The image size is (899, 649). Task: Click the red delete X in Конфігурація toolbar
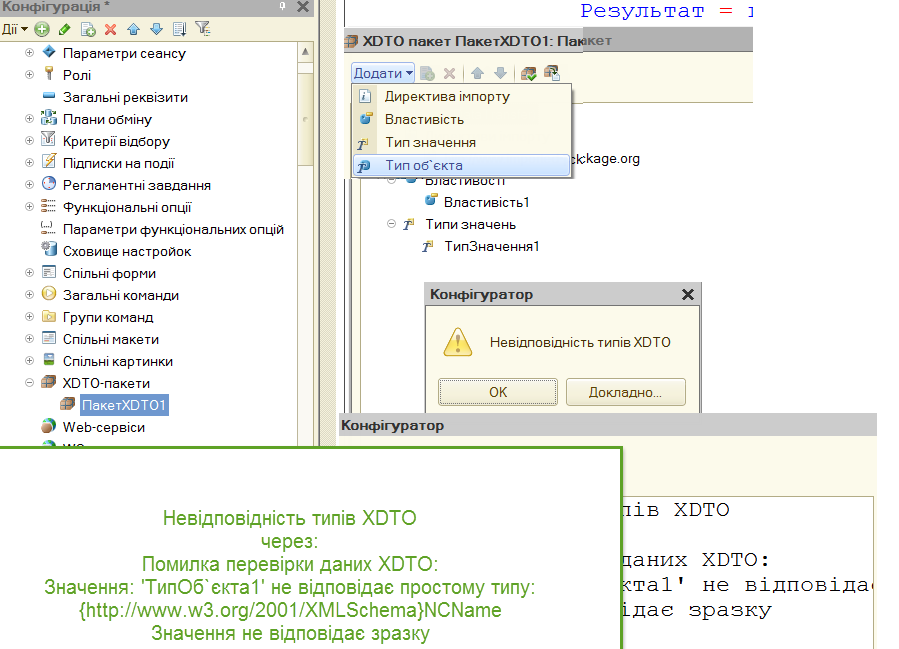tap(110, 30)
